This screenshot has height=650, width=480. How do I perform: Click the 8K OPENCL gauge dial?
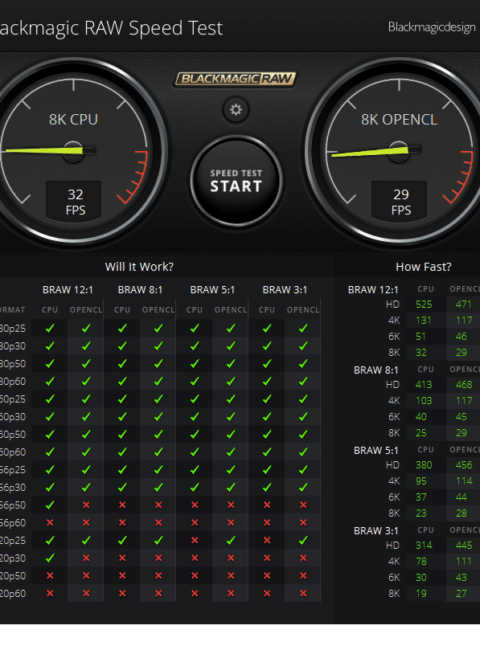coord(399,151)
